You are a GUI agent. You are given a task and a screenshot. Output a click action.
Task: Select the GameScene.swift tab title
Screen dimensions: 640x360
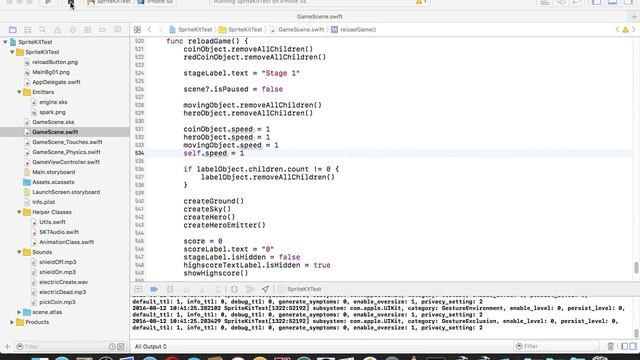click(320, 17)
